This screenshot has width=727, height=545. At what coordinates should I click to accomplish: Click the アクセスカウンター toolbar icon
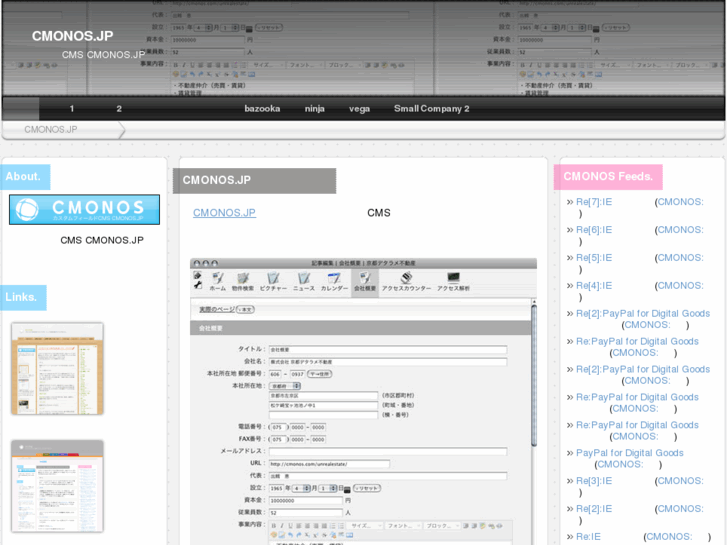405,281
